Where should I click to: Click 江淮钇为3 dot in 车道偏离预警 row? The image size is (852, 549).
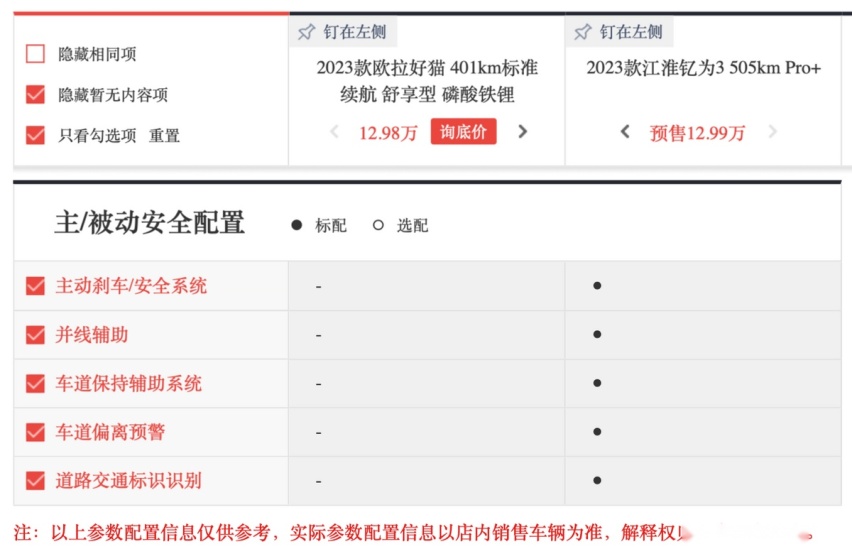click(x=597, y=432)
